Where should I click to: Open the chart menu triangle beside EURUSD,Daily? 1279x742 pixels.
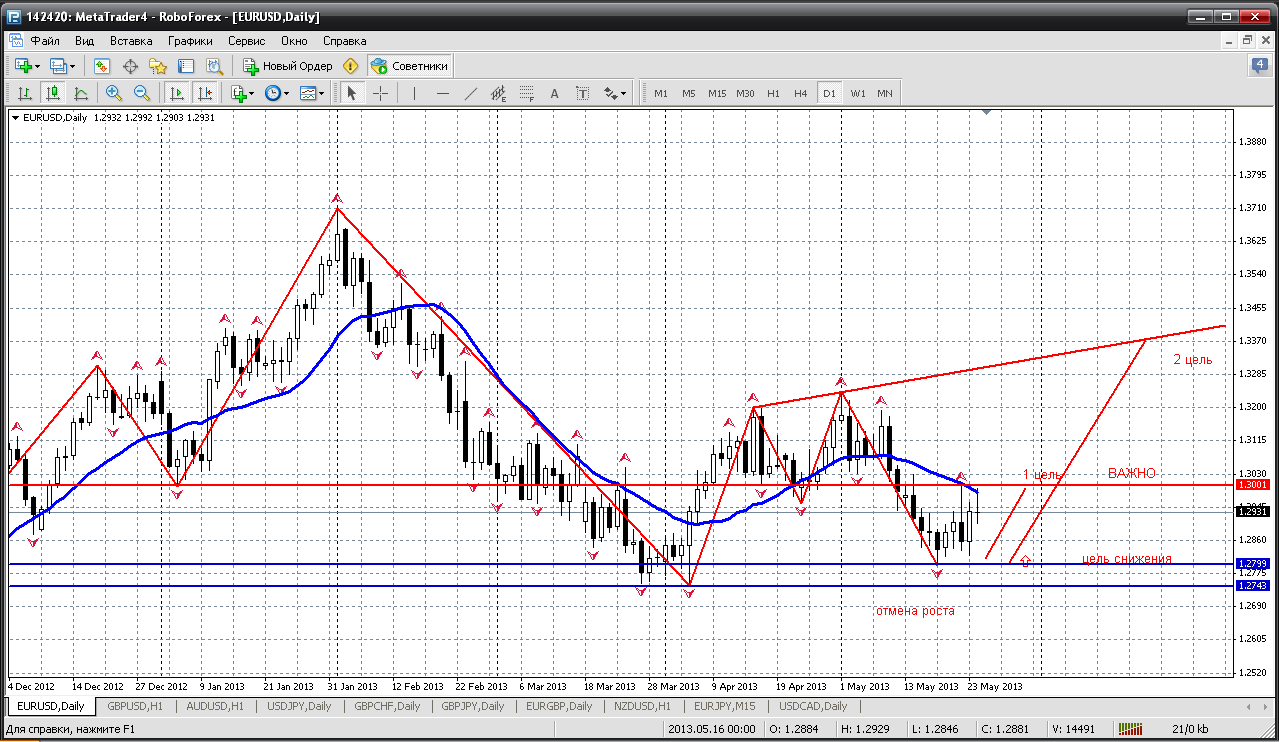coord(16,117)
